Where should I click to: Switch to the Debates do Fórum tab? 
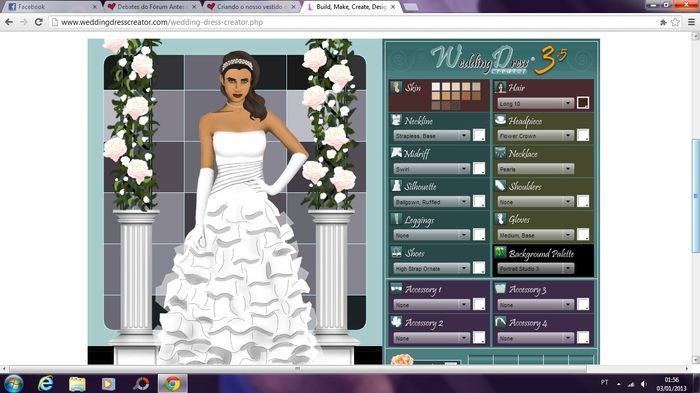pyautogui.click(x=152, y=7)
